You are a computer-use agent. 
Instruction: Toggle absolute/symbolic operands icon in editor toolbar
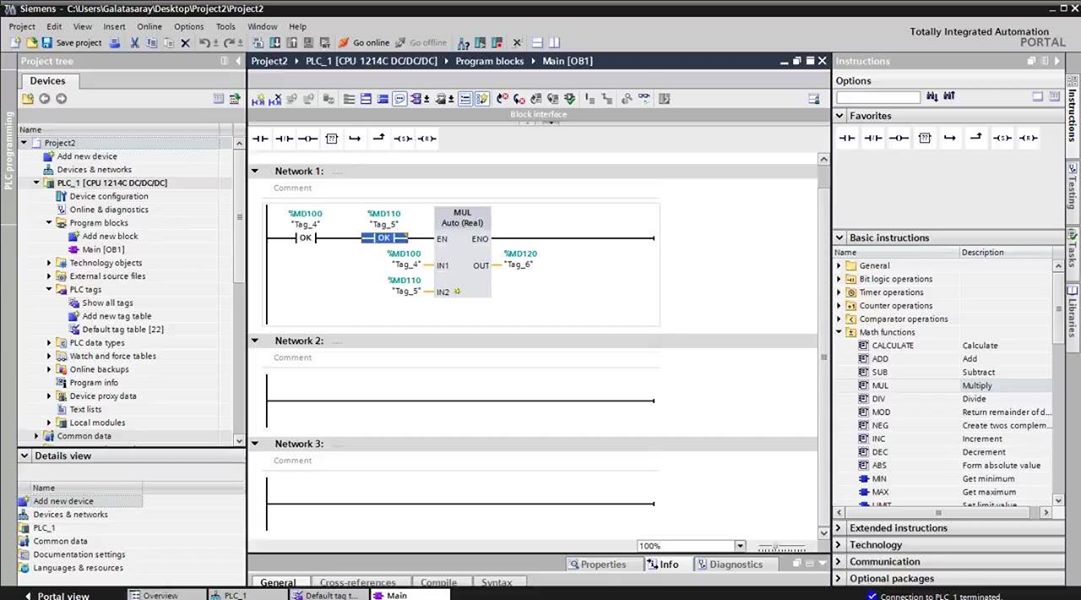(417, 99)
